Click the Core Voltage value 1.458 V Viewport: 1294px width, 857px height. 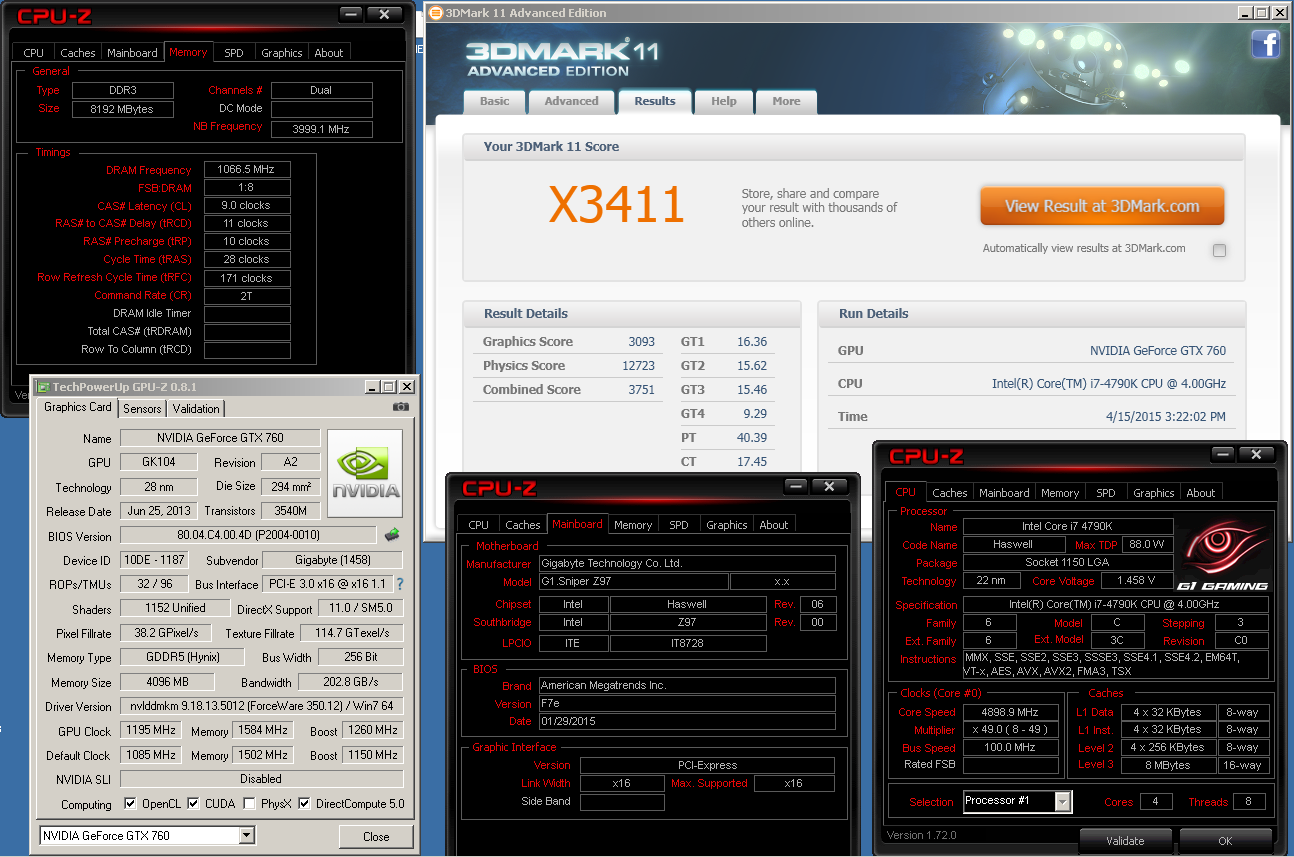[1136, 580]
